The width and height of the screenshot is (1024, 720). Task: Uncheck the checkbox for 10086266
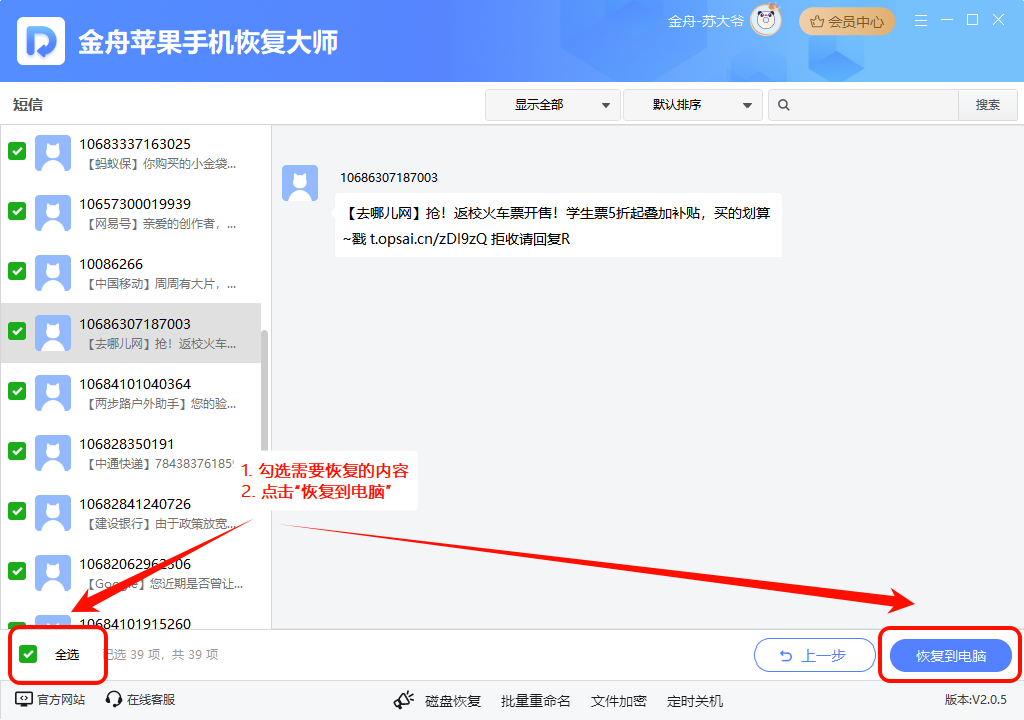click(x=17, y=271)
